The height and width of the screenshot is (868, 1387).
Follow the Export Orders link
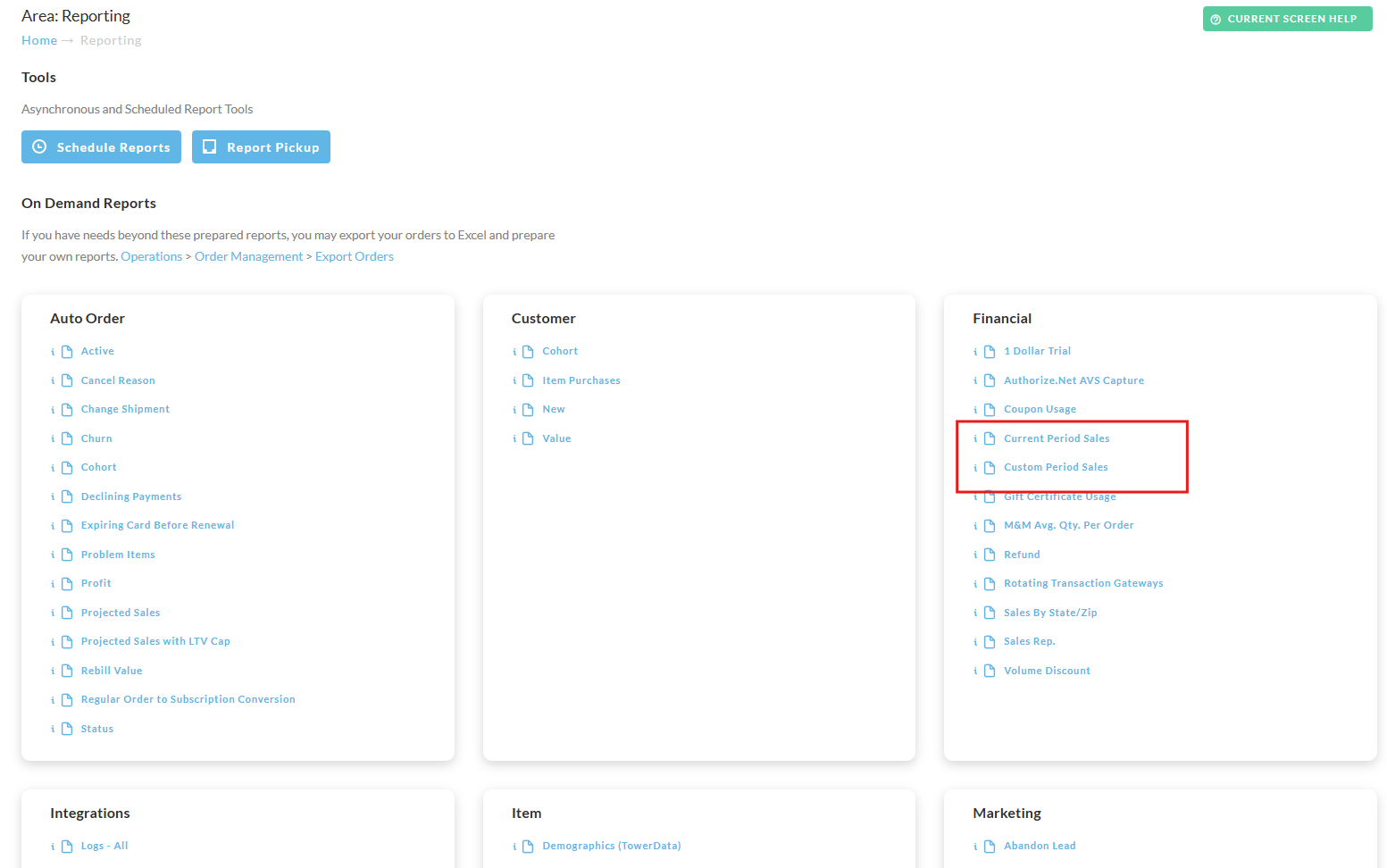coord(355,256)
